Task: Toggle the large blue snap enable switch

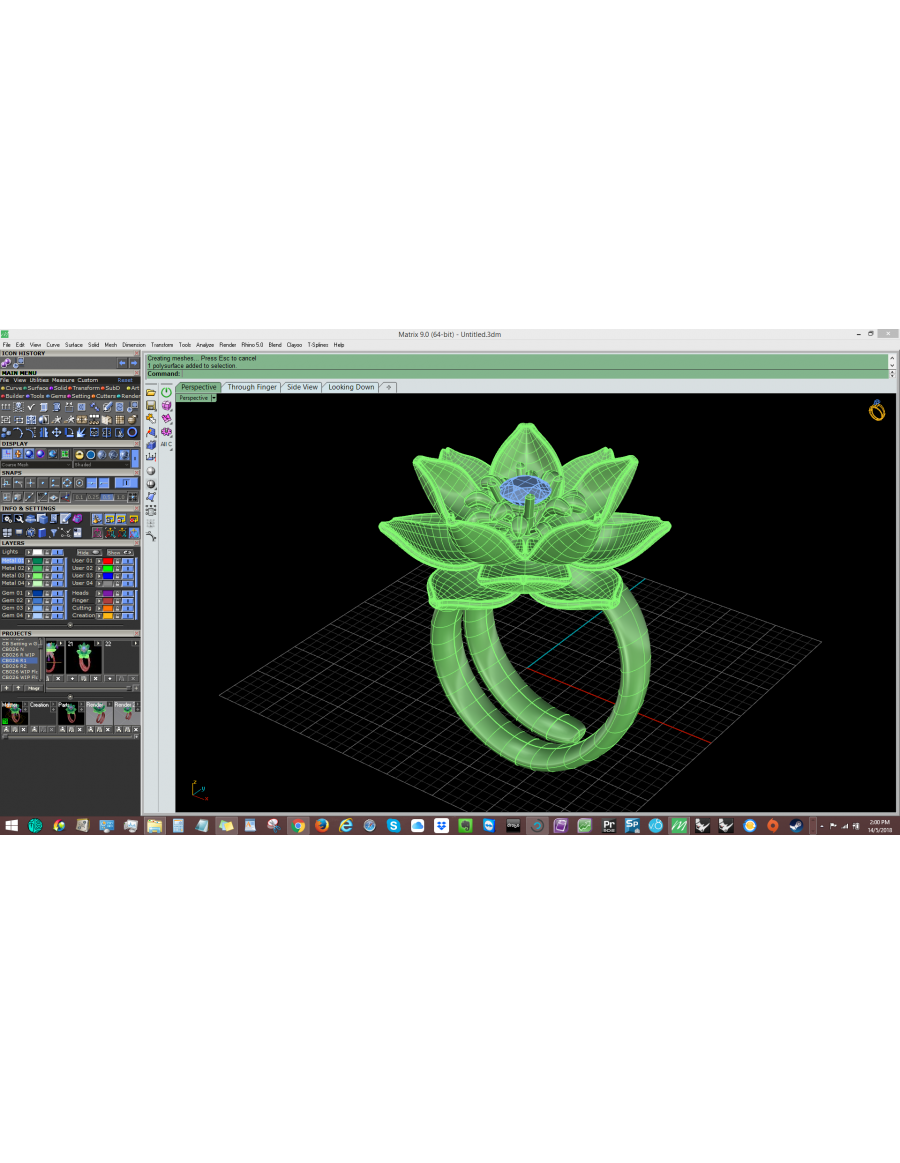Action: 126,483
